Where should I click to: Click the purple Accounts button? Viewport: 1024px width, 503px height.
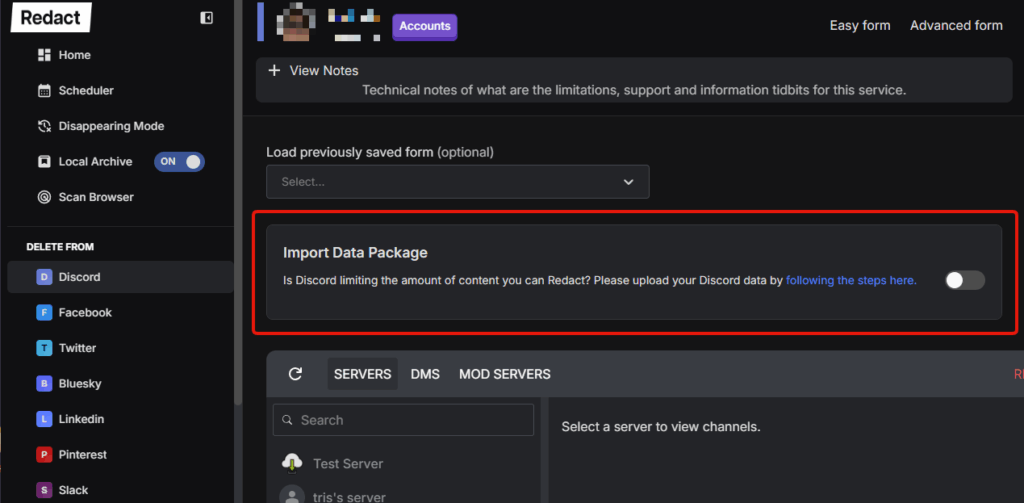coord(425,26)
